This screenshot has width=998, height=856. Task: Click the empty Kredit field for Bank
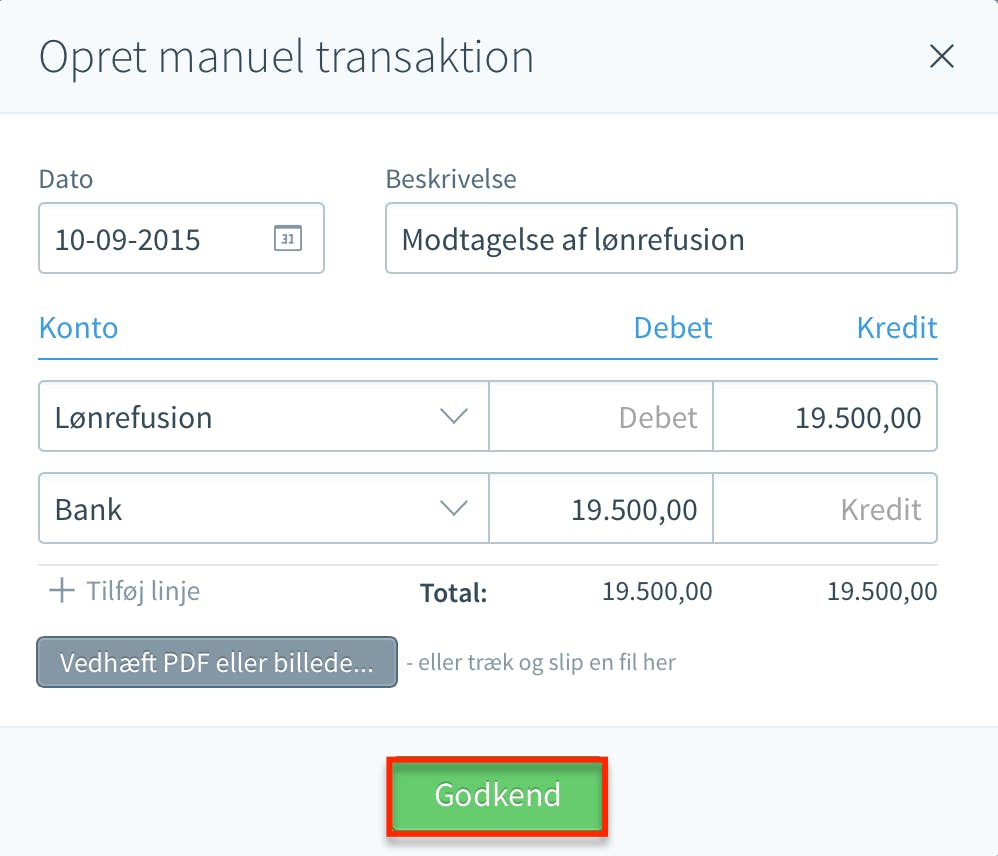point(825,508)
